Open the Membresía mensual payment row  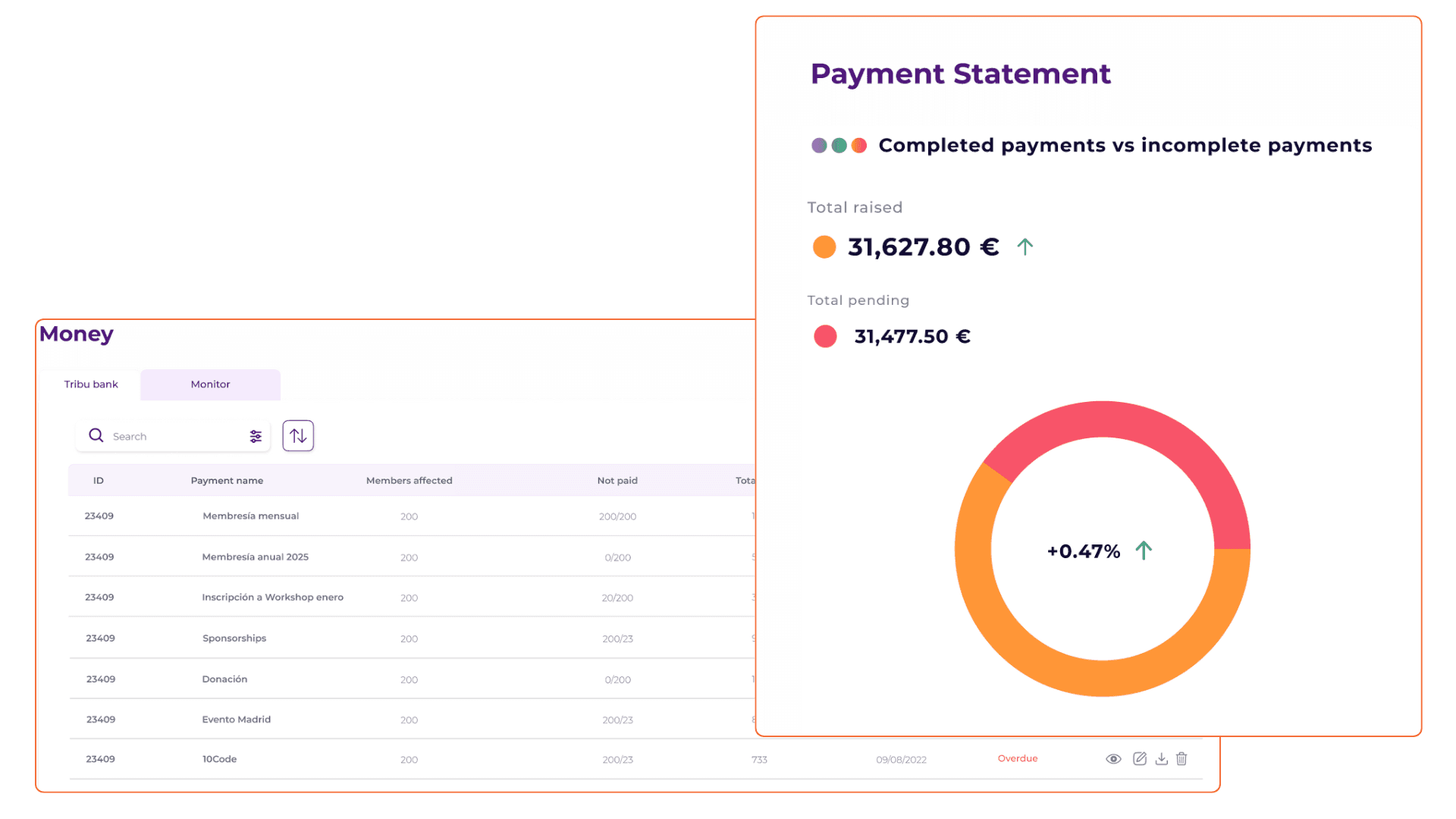click(x=250, y=516)
